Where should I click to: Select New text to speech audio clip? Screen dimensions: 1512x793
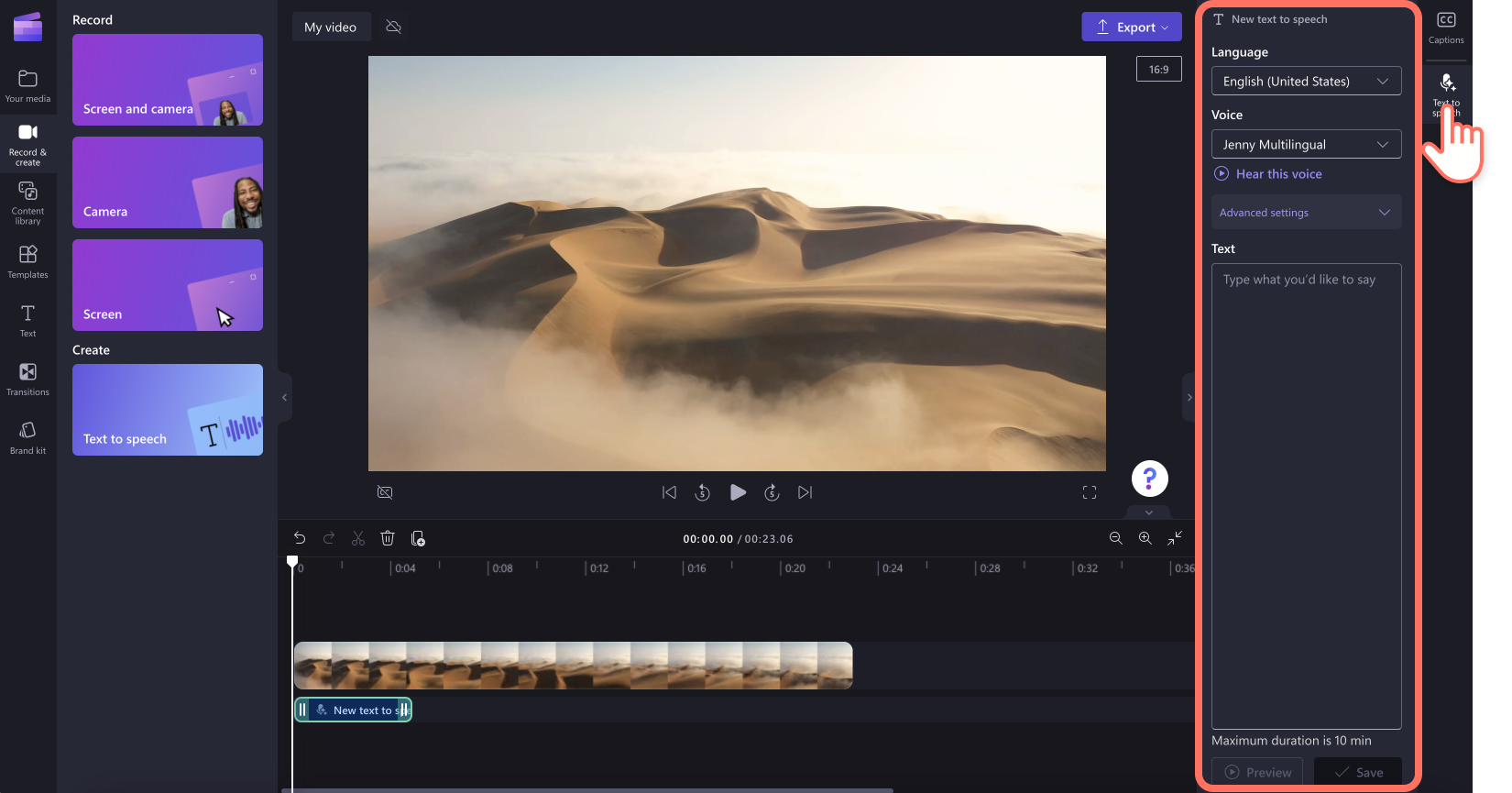coord(353,710)
